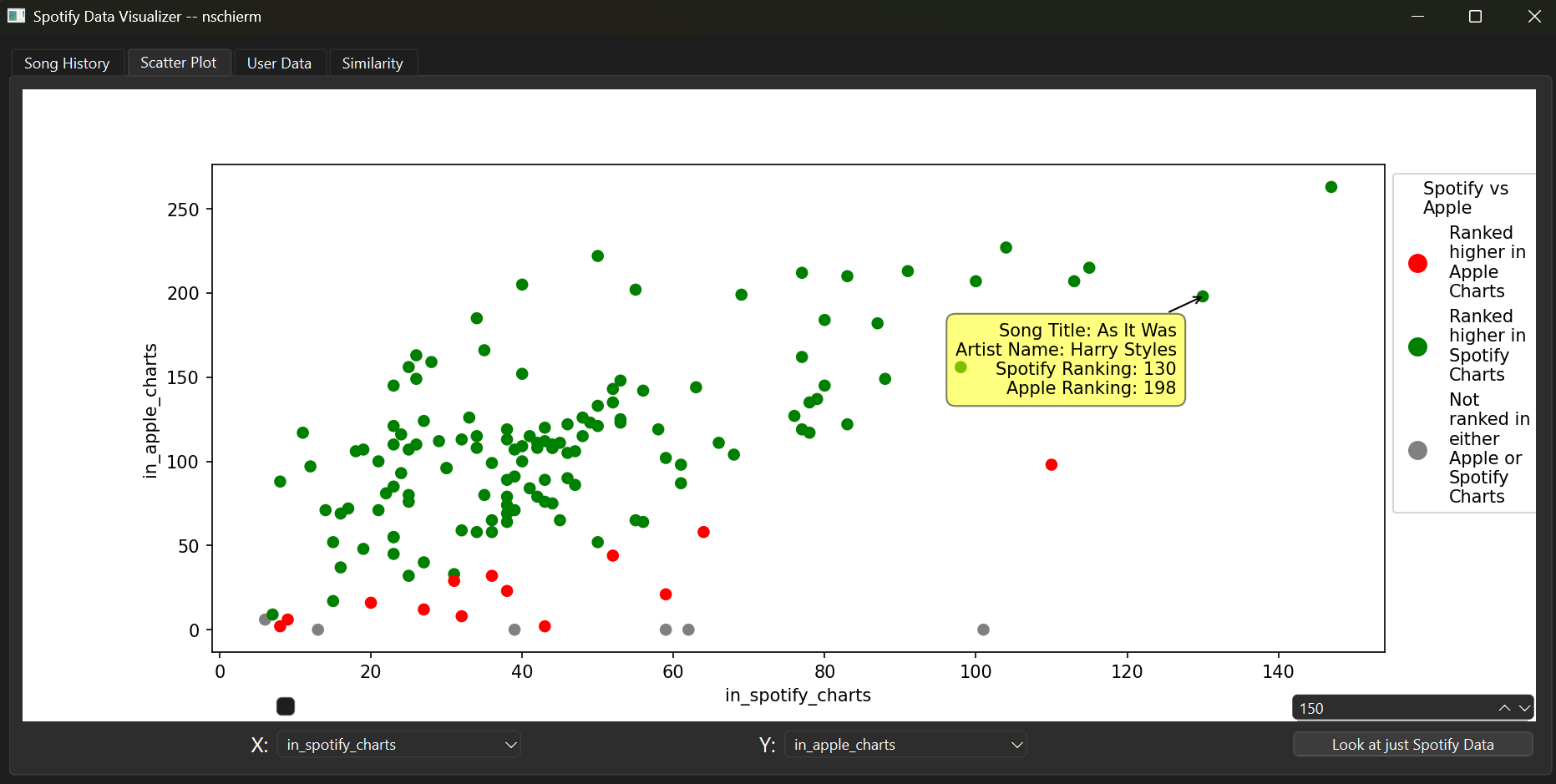Click the gray data point near Spotify 101
Viewport: 1556px width, 784px height.
coord(983,630)
